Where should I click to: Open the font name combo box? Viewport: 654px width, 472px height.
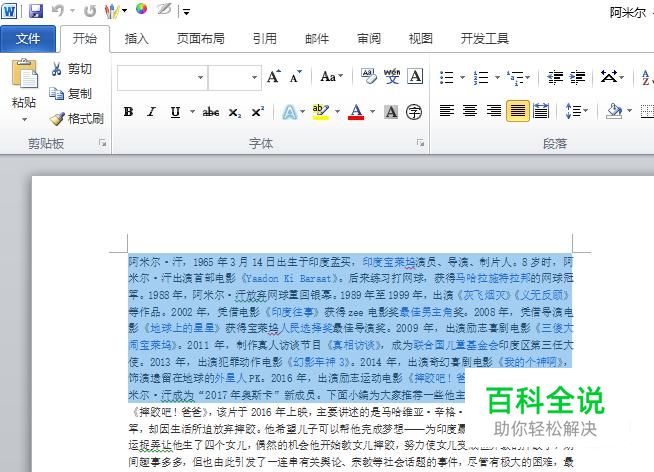pyautogui.click(x=163, y=78)
